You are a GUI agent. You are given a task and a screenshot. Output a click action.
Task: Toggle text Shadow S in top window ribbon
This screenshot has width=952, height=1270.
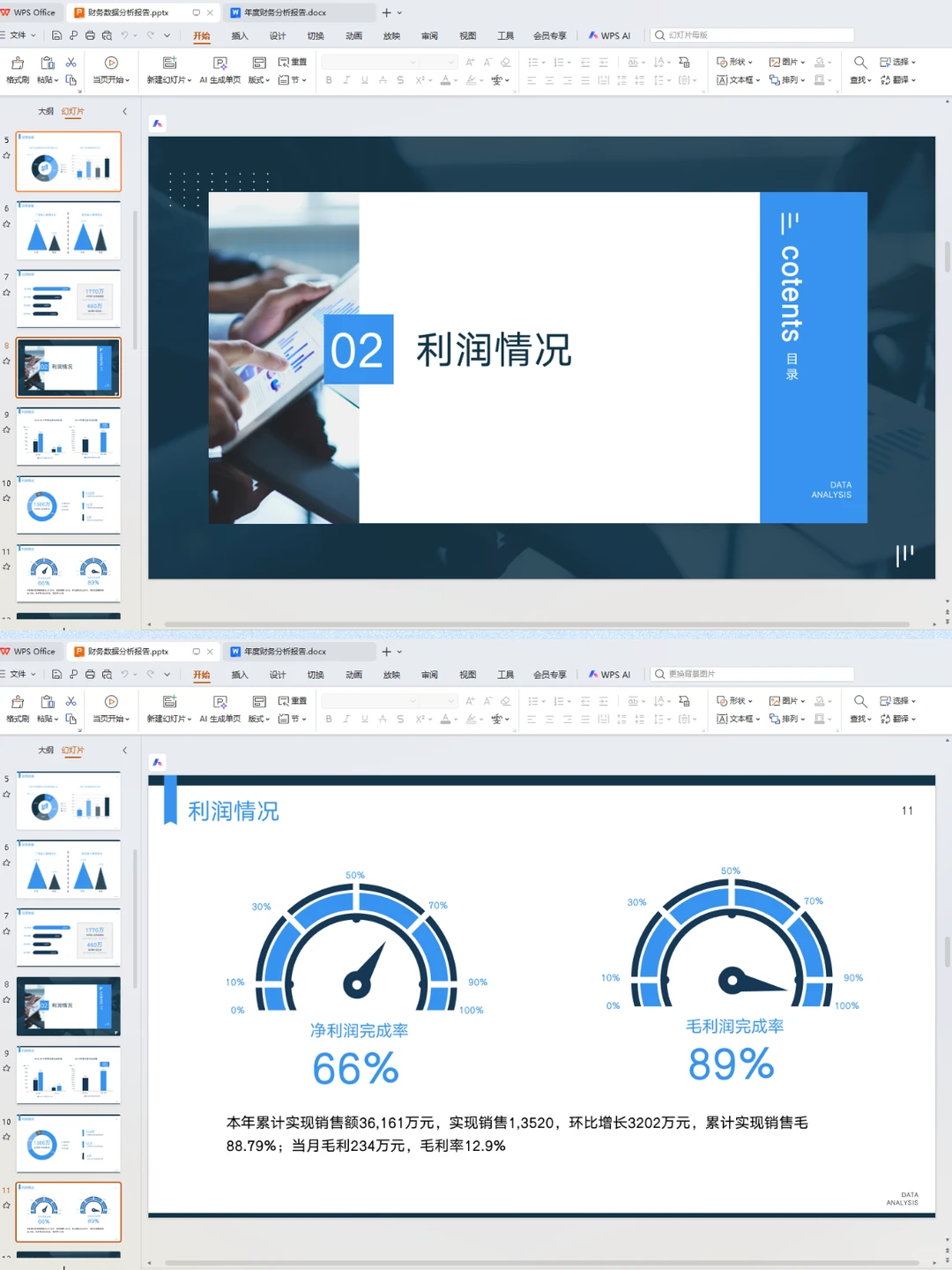(400, 80)
